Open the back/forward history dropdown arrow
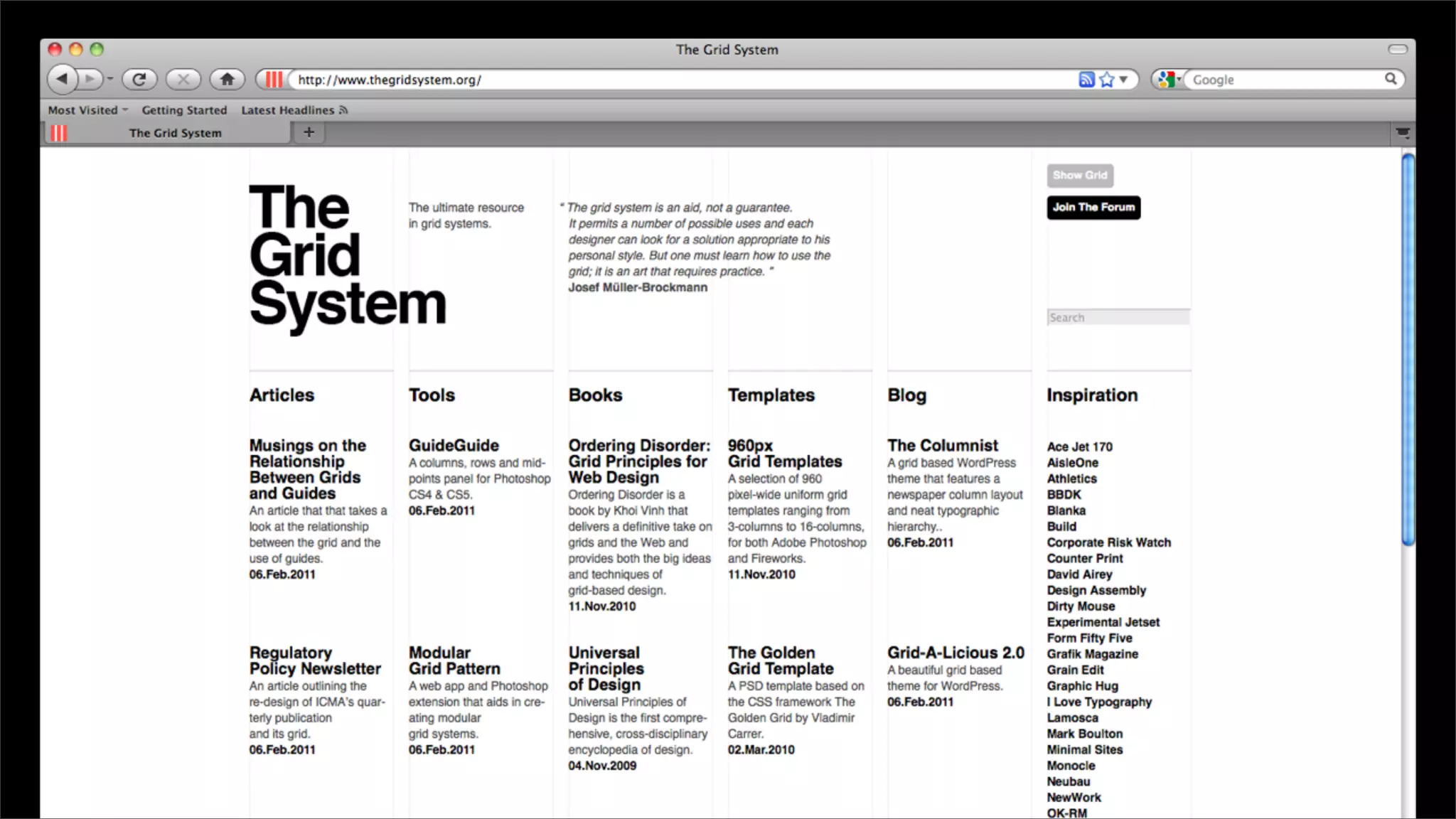The width and height of the screenshot is (1456, 819). (x=110, y=79)
